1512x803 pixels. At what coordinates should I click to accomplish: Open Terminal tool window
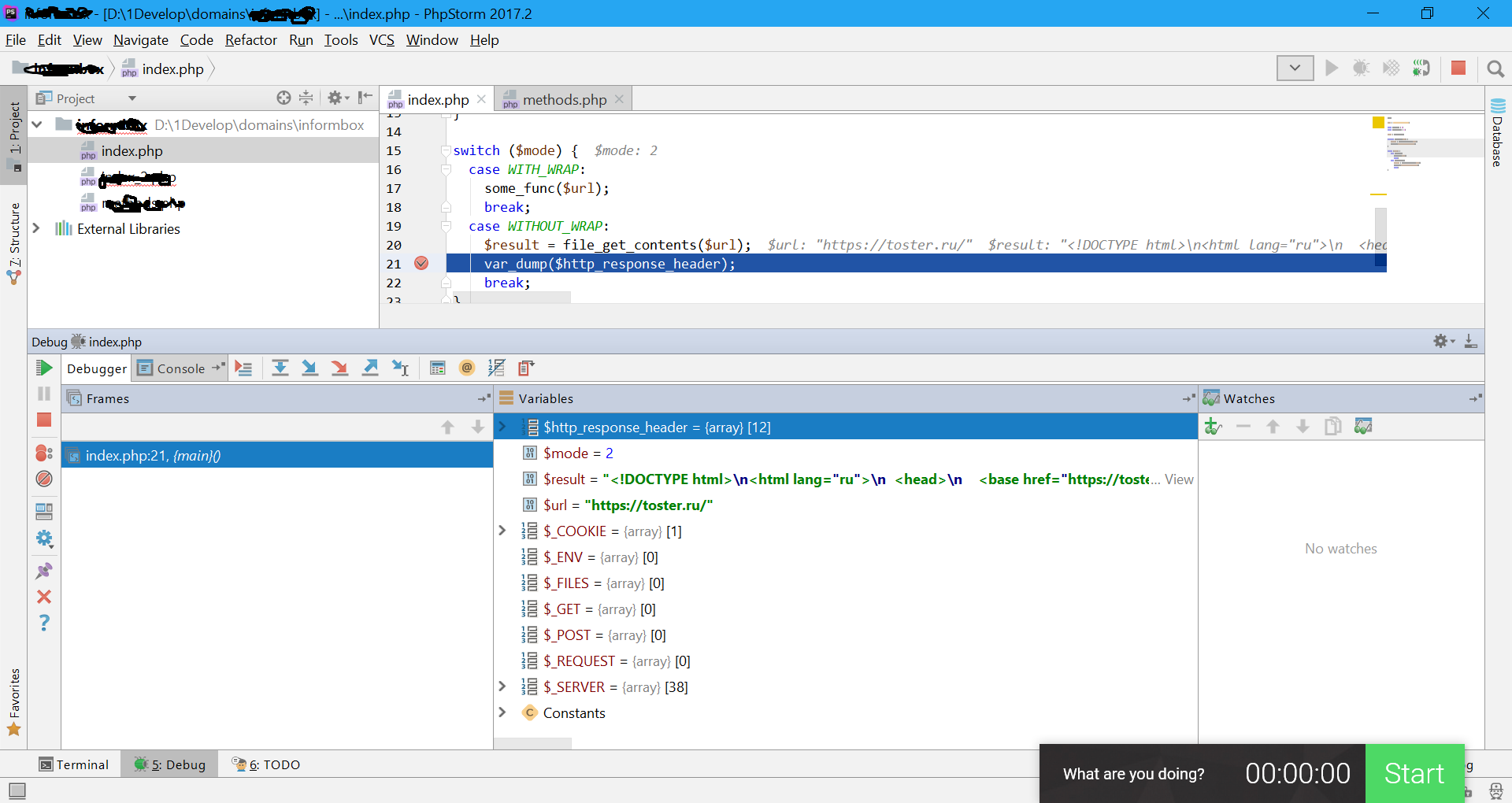pyautogui.click(x=74, y=764)
